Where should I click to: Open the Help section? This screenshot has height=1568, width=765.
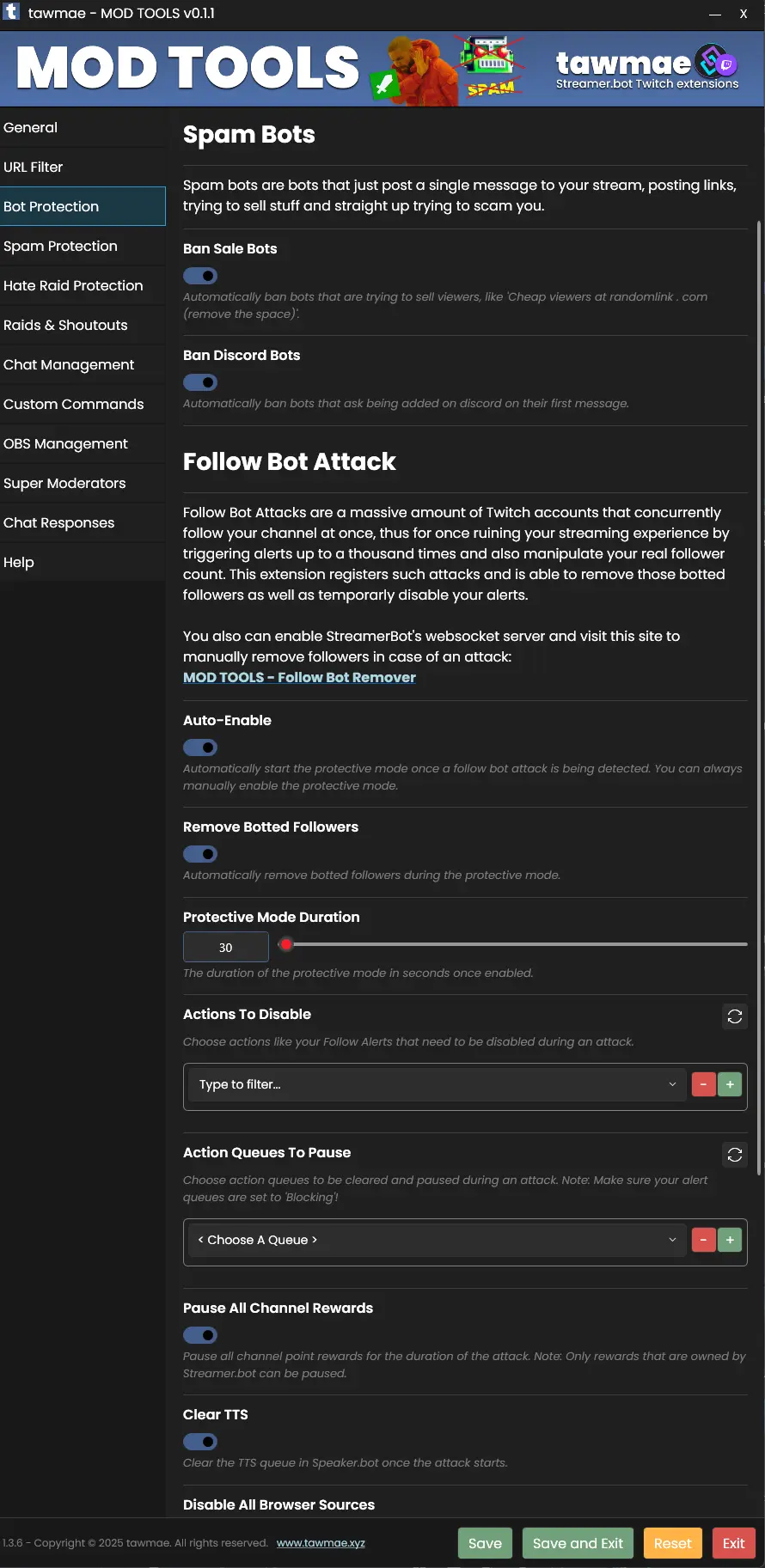pyautogui.click(x=83, y=562)
